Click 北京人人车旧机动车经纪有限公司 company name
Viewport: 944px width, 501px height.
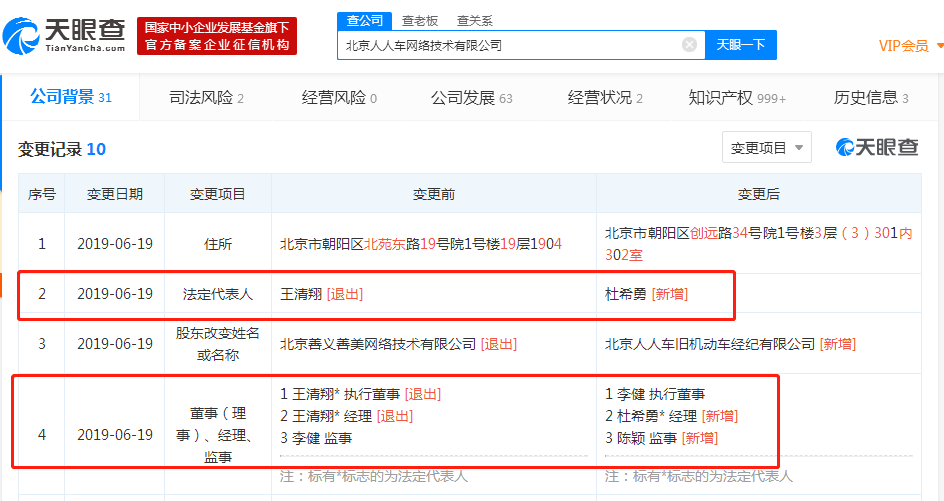click(710, 344)
